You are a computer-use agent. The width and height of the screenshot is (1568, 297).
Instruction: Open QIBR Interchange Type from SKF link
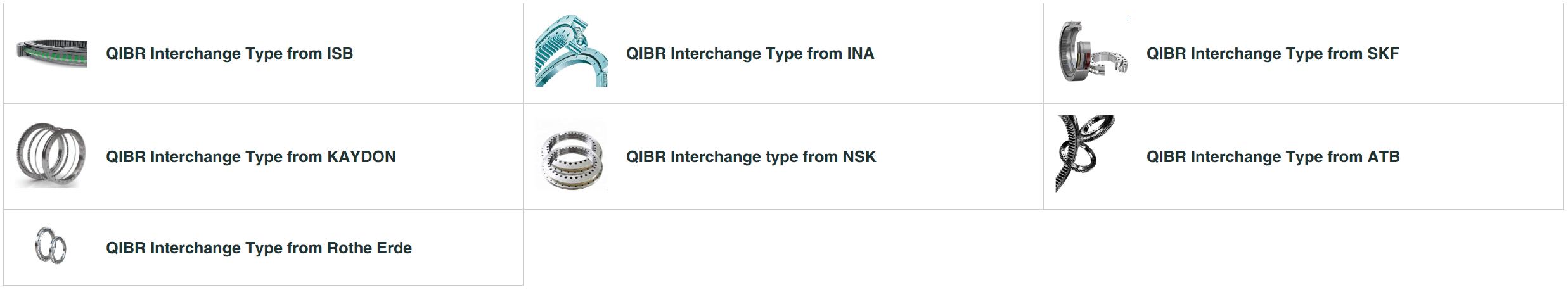pyautogui.click(x=1273, y=54)
